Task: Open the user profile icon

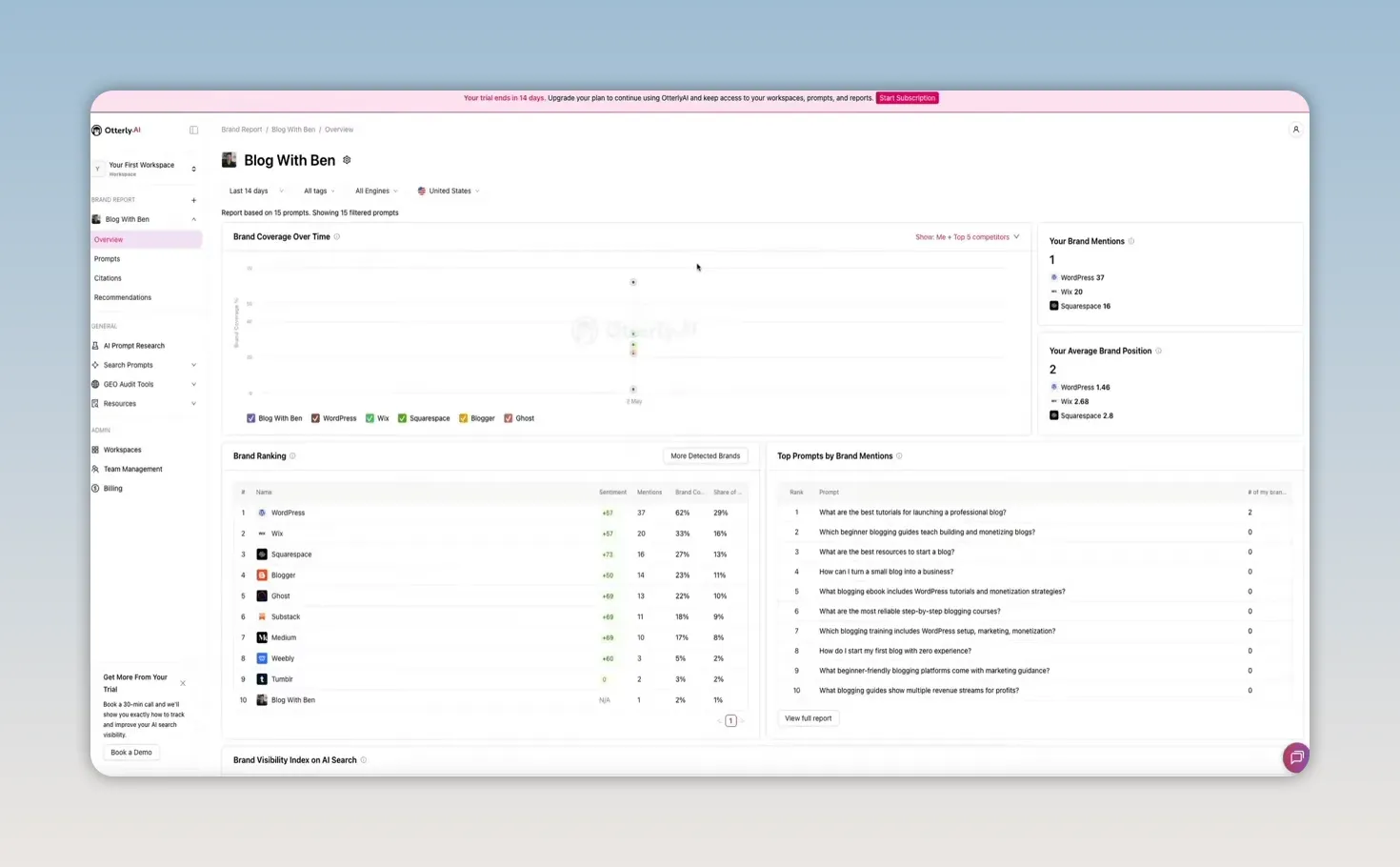Action: 1295,130
